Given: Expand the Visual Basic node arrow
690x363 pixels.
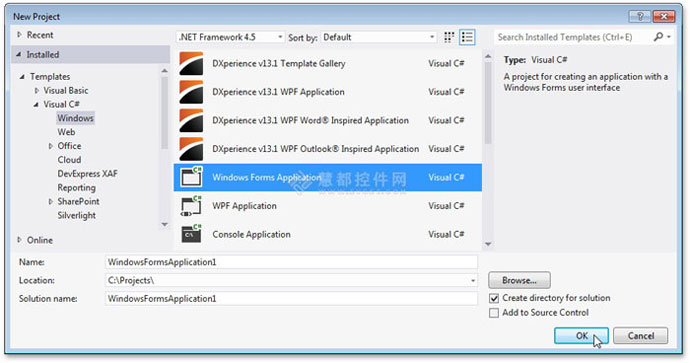Looking at the screenshot, I should click(37, 91).
